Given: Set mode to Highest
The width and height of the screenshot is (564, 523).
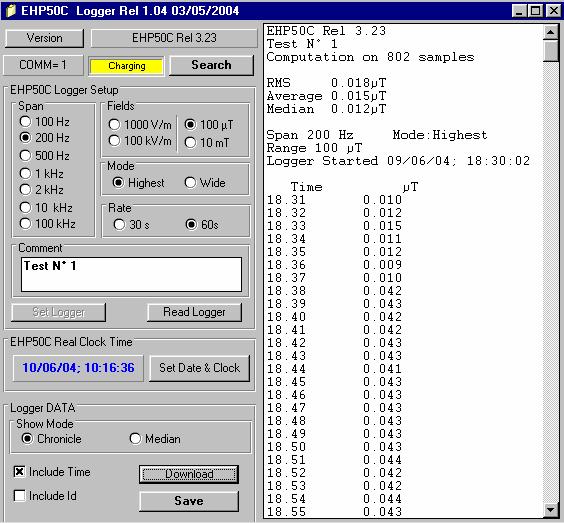Looking at the screenshot, I should click(138, 183).
